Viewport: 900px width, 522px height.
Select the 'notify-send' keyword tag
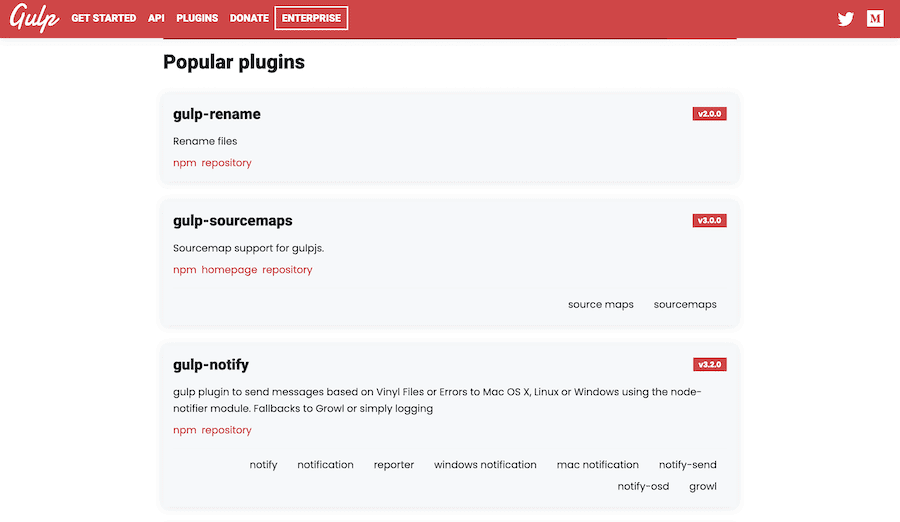(x=688, y=465)
